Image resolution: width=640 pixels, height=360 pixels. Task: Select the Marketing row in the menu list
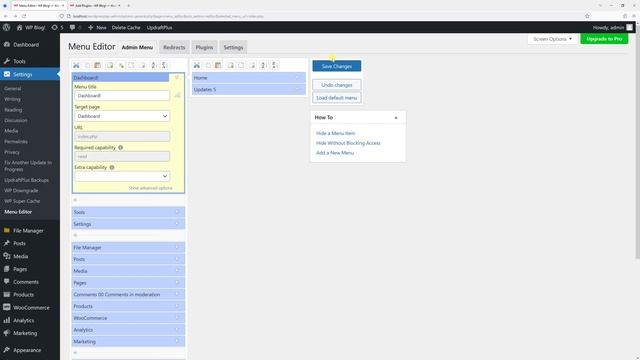click(128, 342)
